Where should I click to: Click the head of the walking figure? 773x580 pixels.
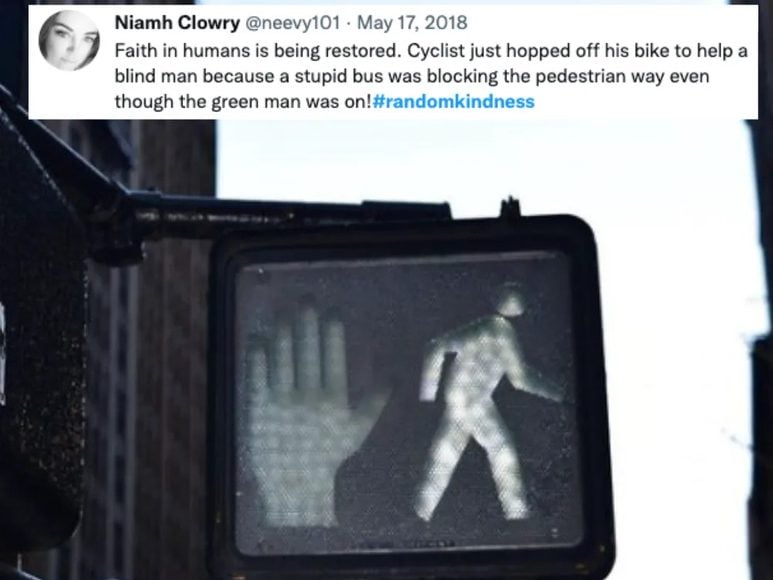511,301
